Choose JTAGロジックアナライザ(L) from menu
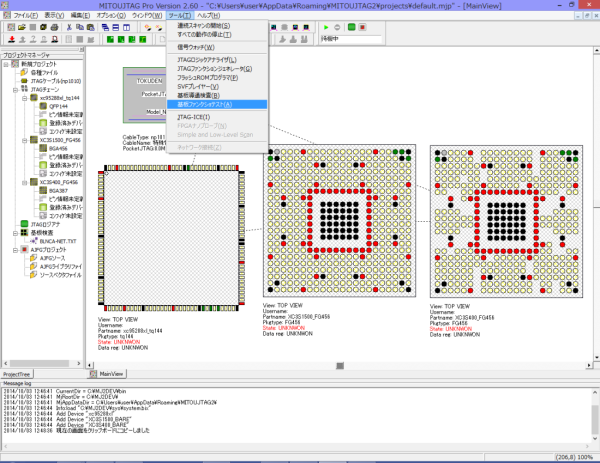 click(x=210, y=59)
